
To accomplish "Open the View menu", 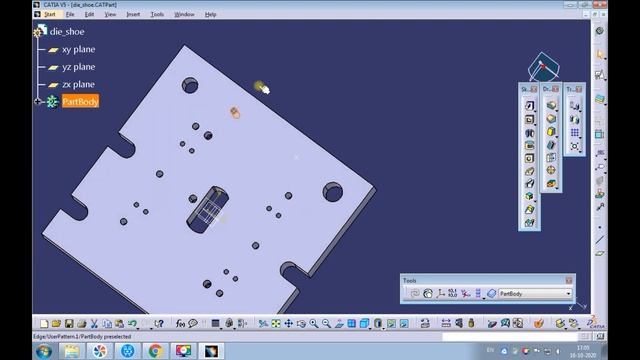I will coord(110,14).
